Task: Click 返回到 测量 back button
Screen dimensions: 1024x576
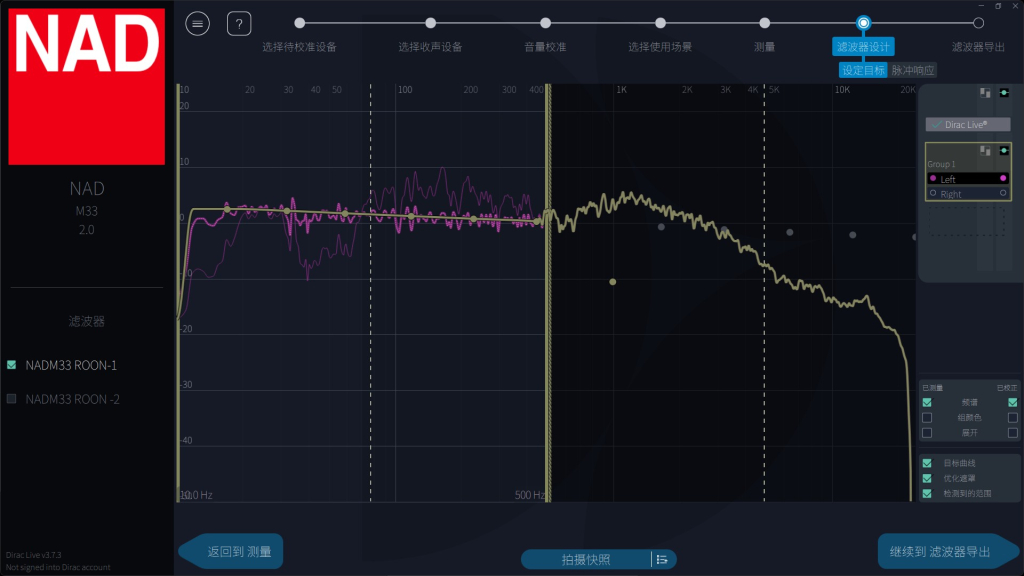Action: (x=231, y=552)
